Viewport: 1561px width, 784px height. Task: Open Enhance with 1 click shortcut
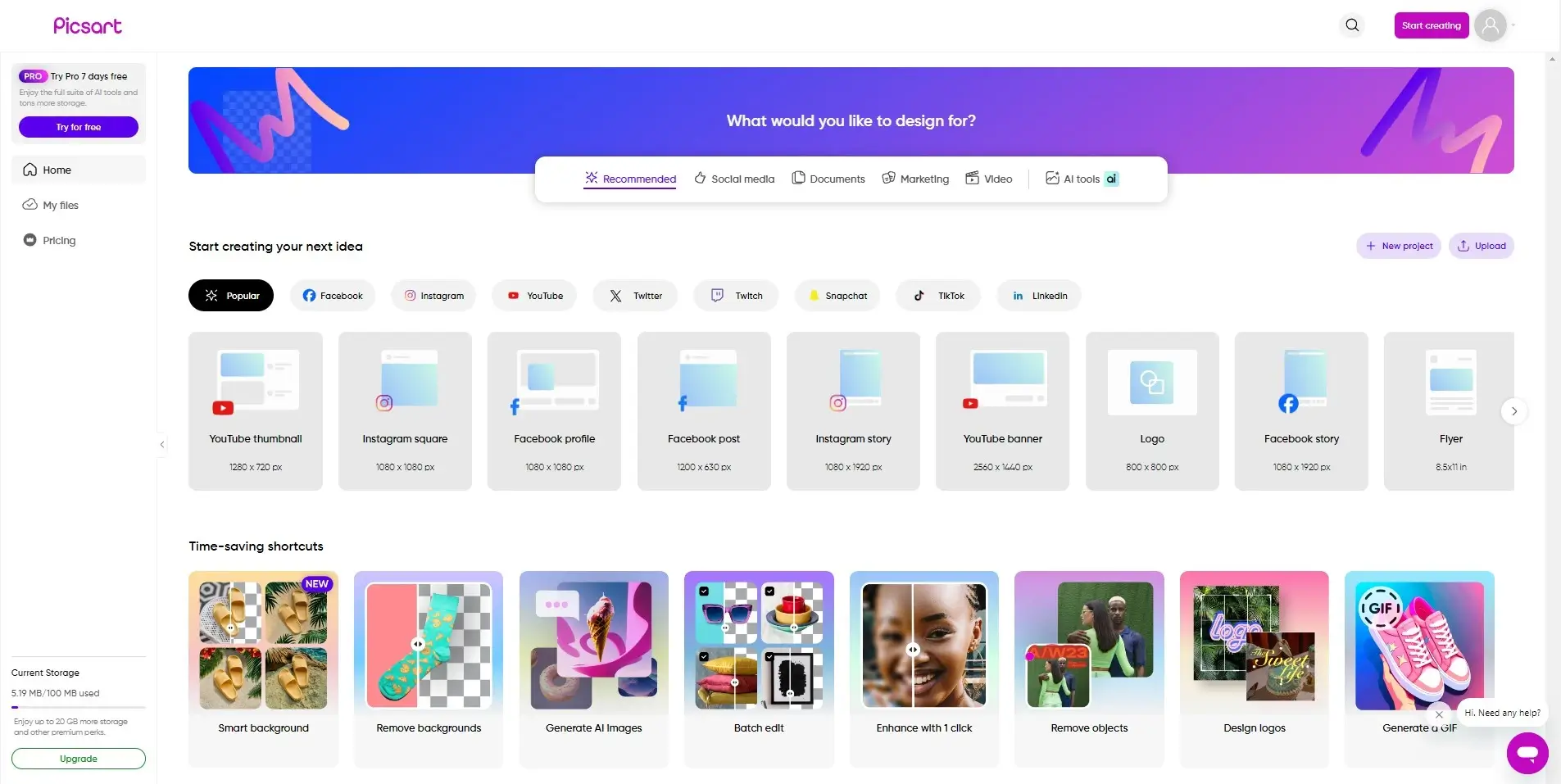click(924, 669)
